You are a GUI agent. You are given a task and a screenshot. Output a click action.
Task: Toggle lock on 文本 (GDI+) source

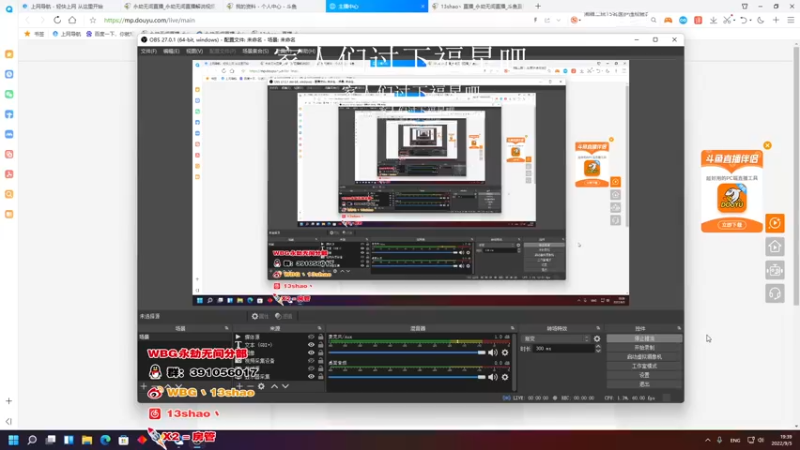(320, 345)
